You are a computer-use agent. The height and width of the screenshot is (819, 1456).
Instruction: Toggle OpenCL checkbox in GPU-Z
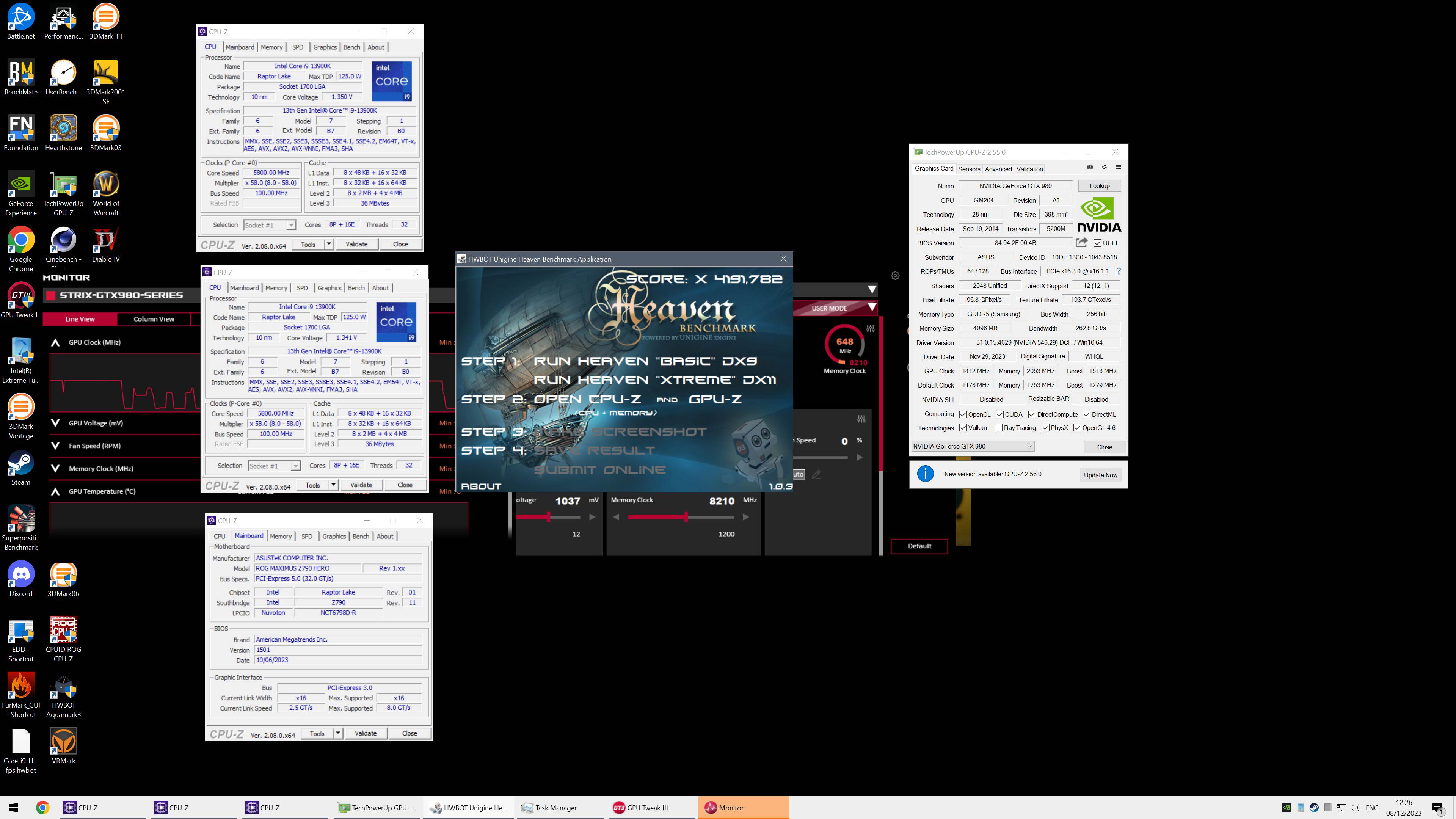(x=963, y=414)
